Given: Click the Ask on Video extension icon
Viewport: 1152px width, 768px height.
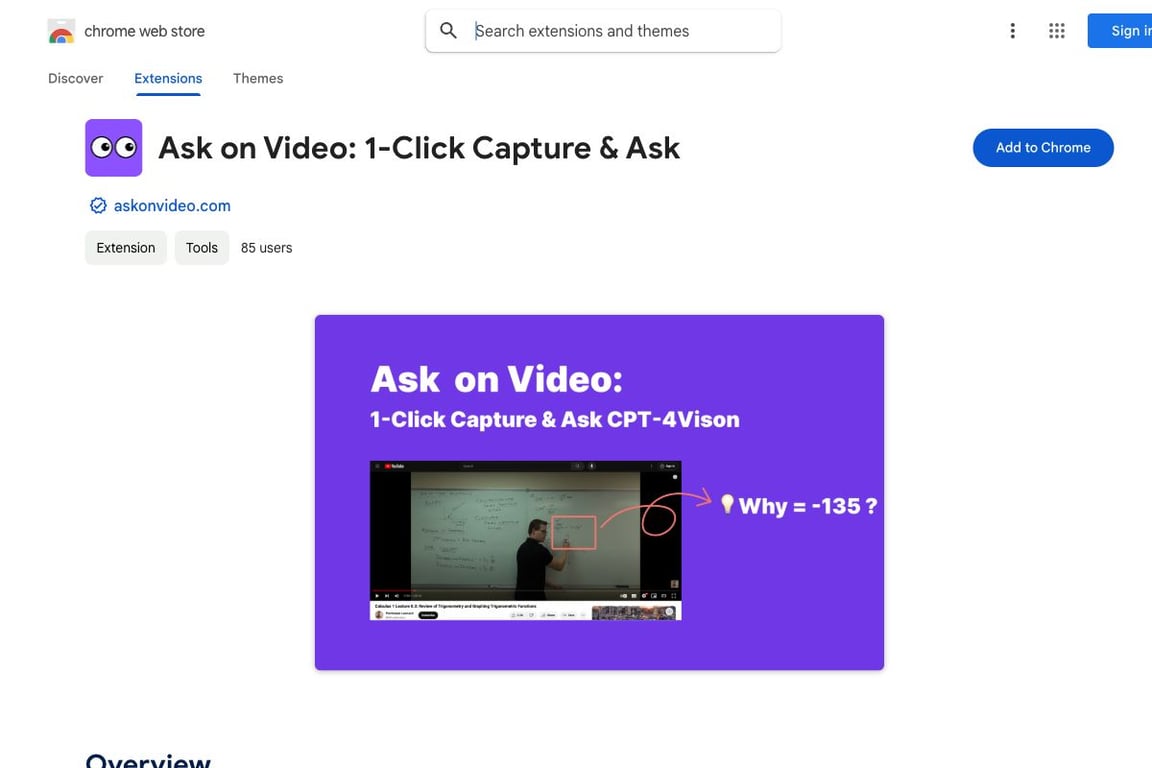Looking at the screenshot, I should tap(114, 148).
